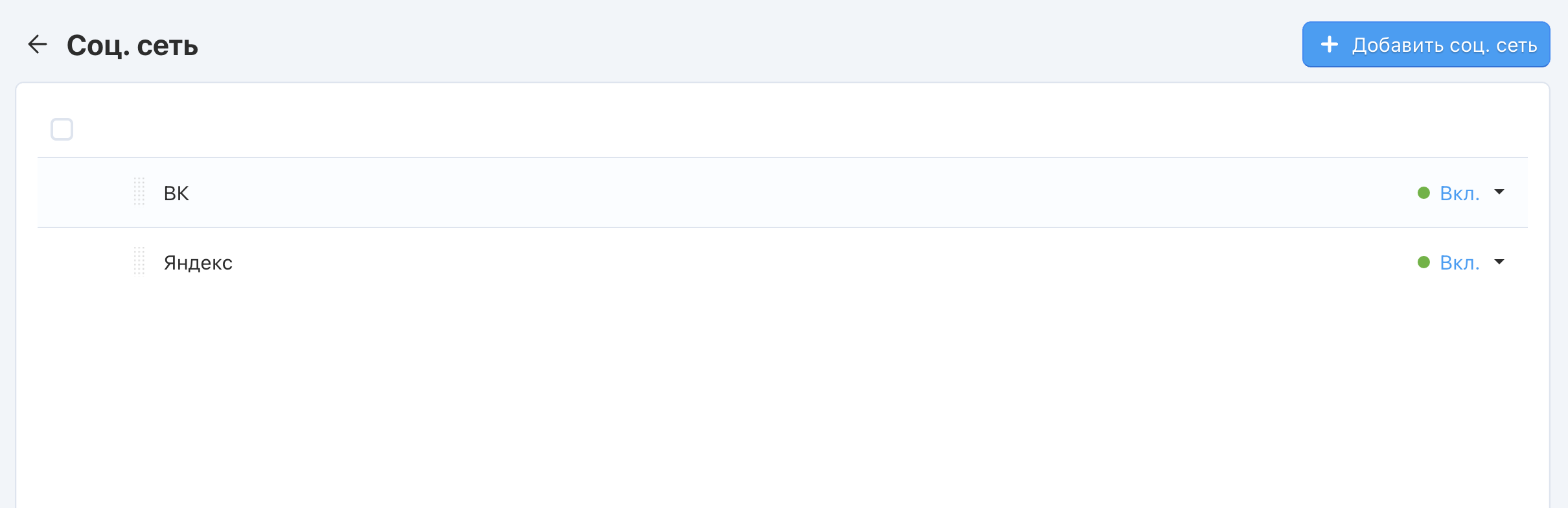Tick the select-all checkbox above the list
1568x508 pixels.
click(62, 130)
